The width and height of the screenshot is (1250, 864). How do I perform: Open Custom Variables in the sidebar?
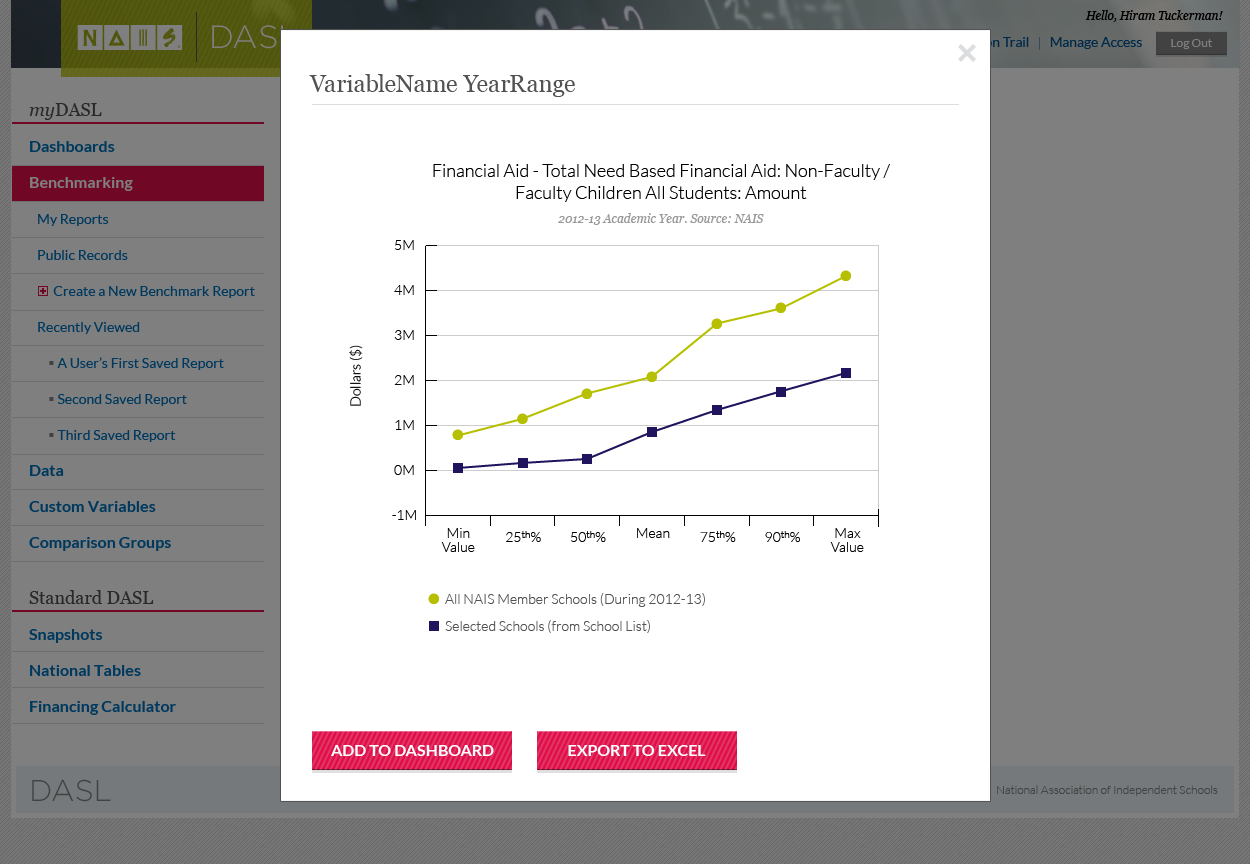click(92, 507)
